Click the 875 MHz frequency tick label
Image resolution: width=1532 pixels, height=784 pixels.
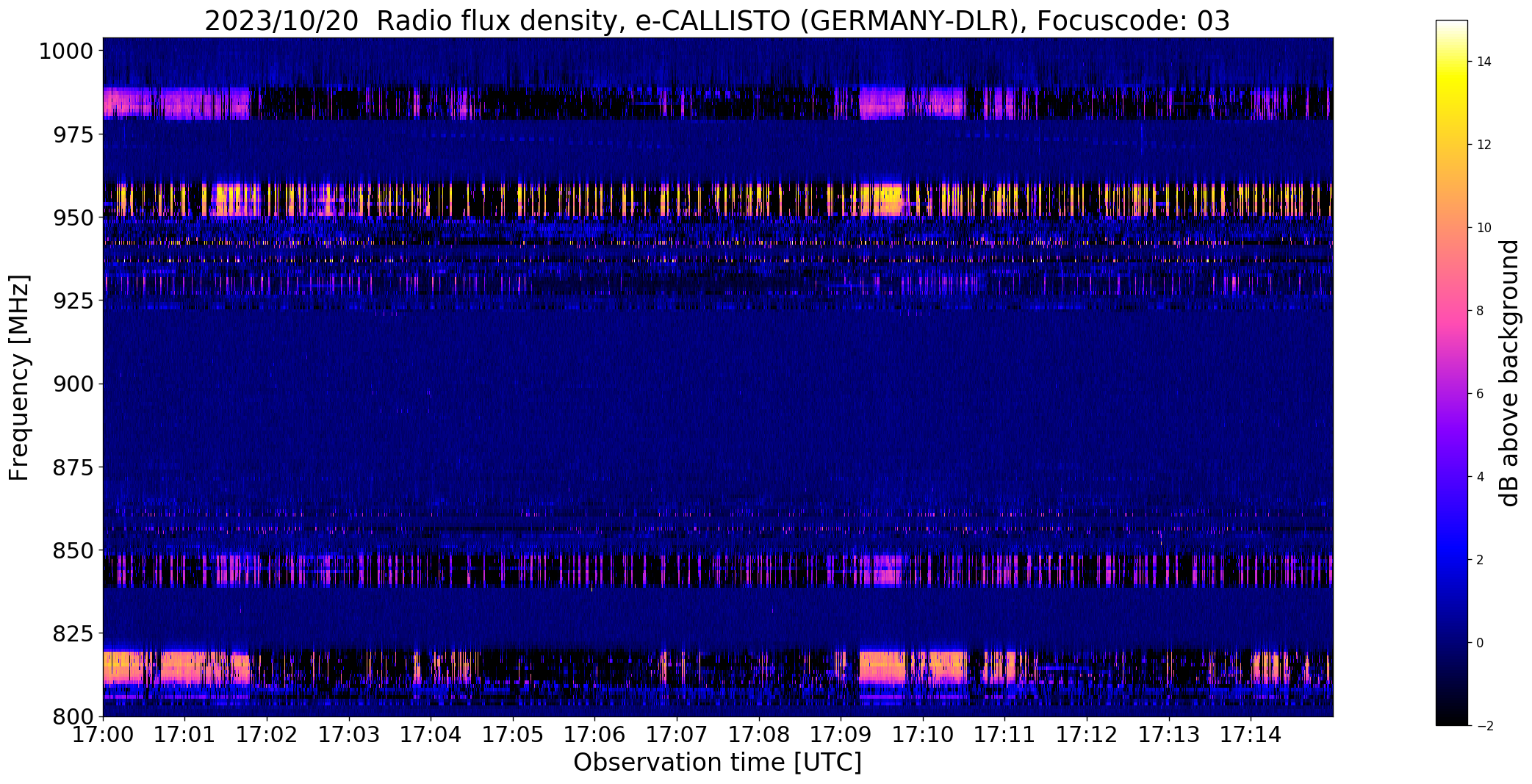coord(73,467)
